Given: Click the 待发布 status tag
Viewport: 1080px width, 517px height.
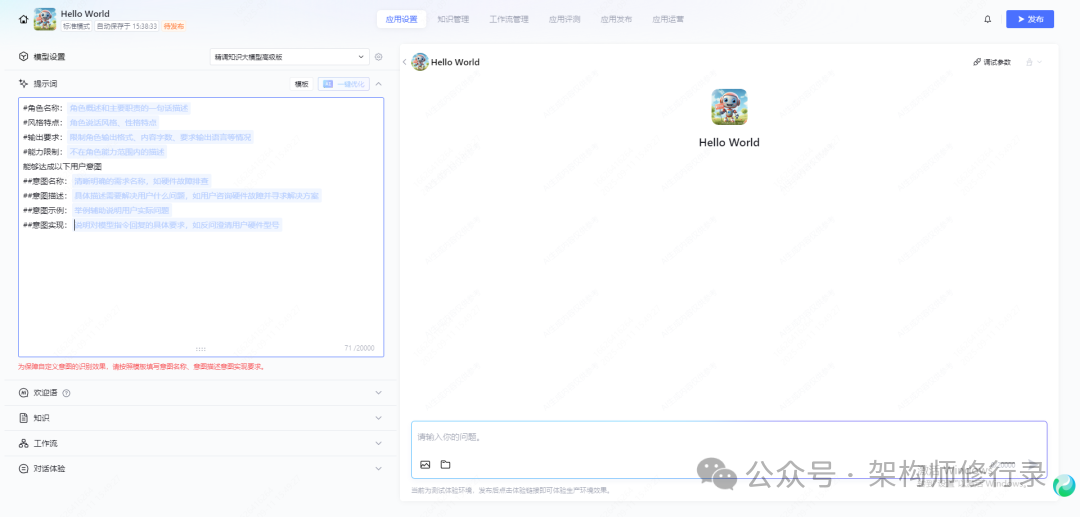Looking at the screenshot, I should (x=174, y=26).
